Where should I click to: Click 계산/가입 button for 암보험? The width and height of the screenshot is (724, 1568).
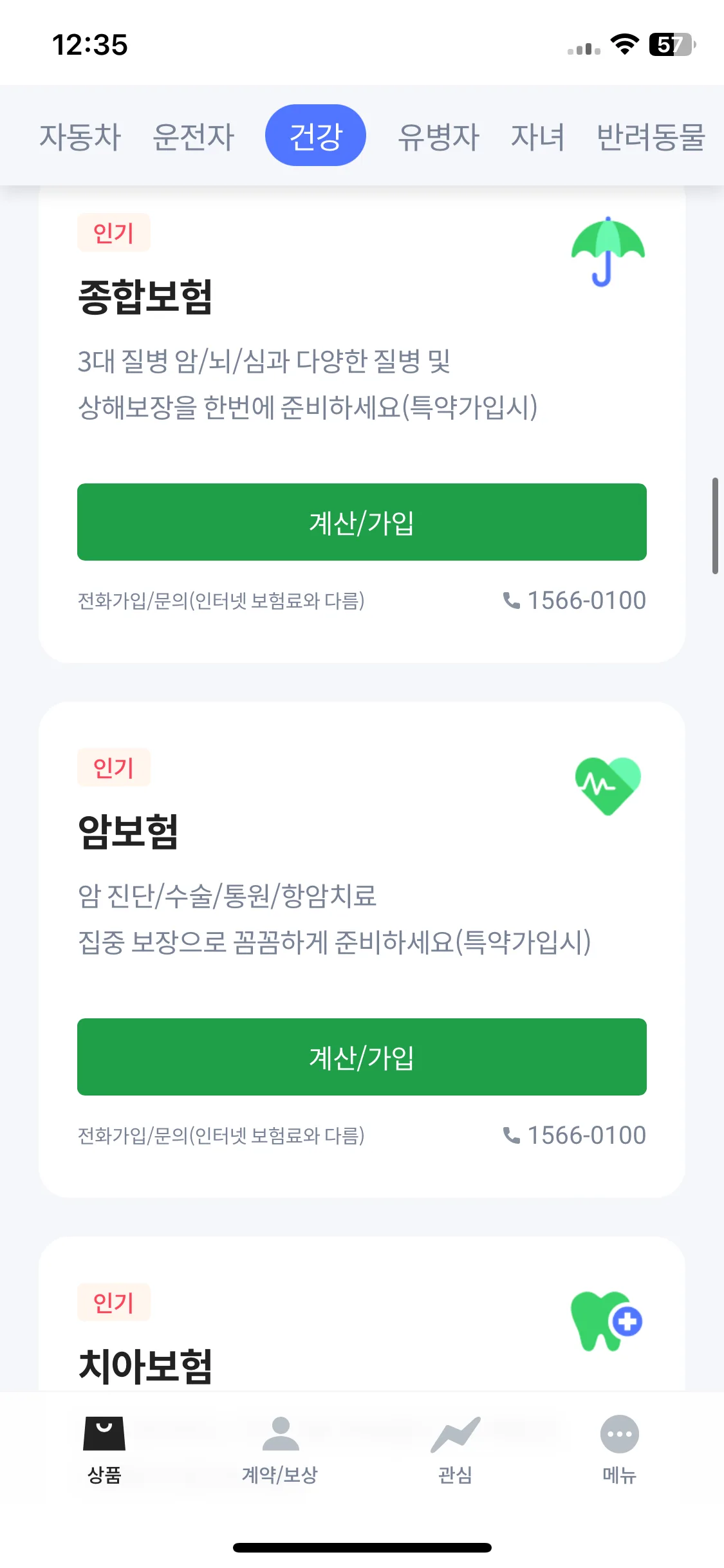coord(362,1057)
